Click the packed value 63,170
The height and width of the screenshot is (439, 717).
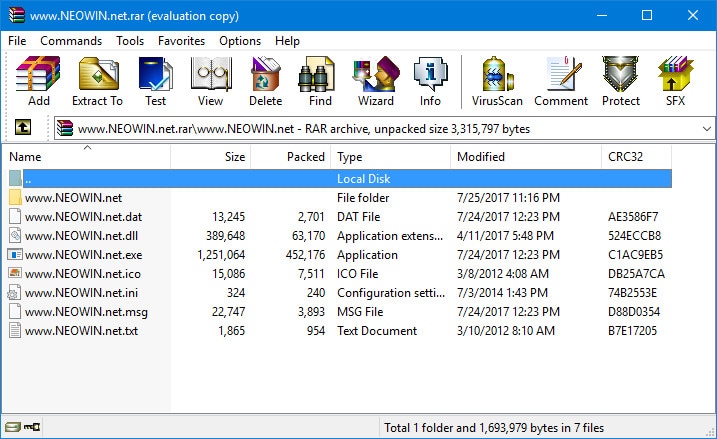(308, 236)
